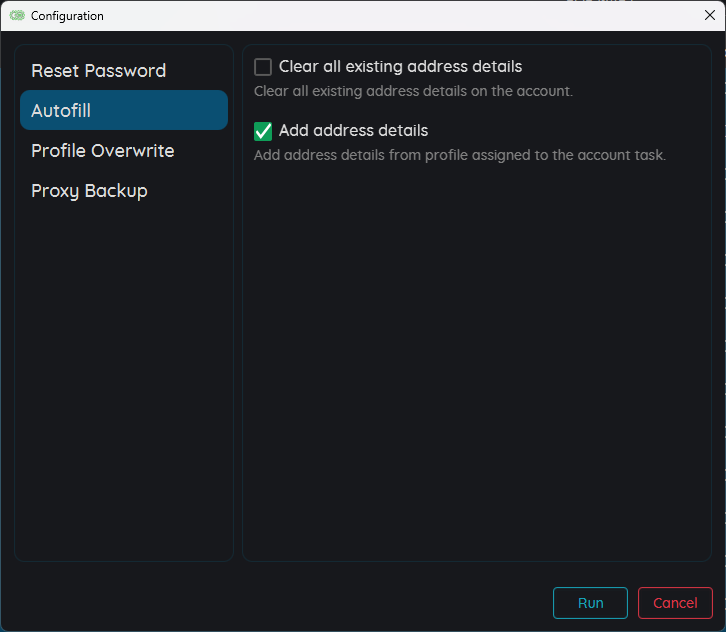Start the task with the Run button

[590, 603]
